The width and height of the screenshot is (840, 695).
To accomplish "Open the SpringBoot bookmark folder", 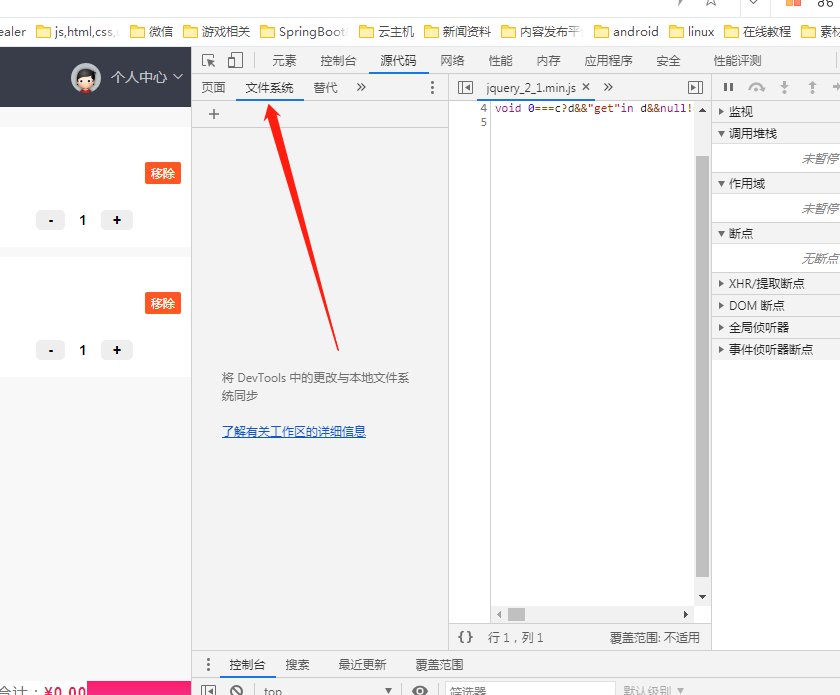I will coord(304,32).
